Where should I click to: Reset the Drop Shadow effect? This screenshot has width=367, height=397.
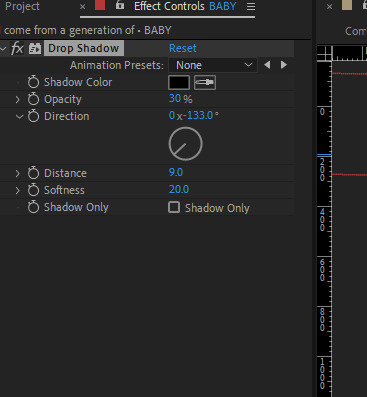point(183,48)
